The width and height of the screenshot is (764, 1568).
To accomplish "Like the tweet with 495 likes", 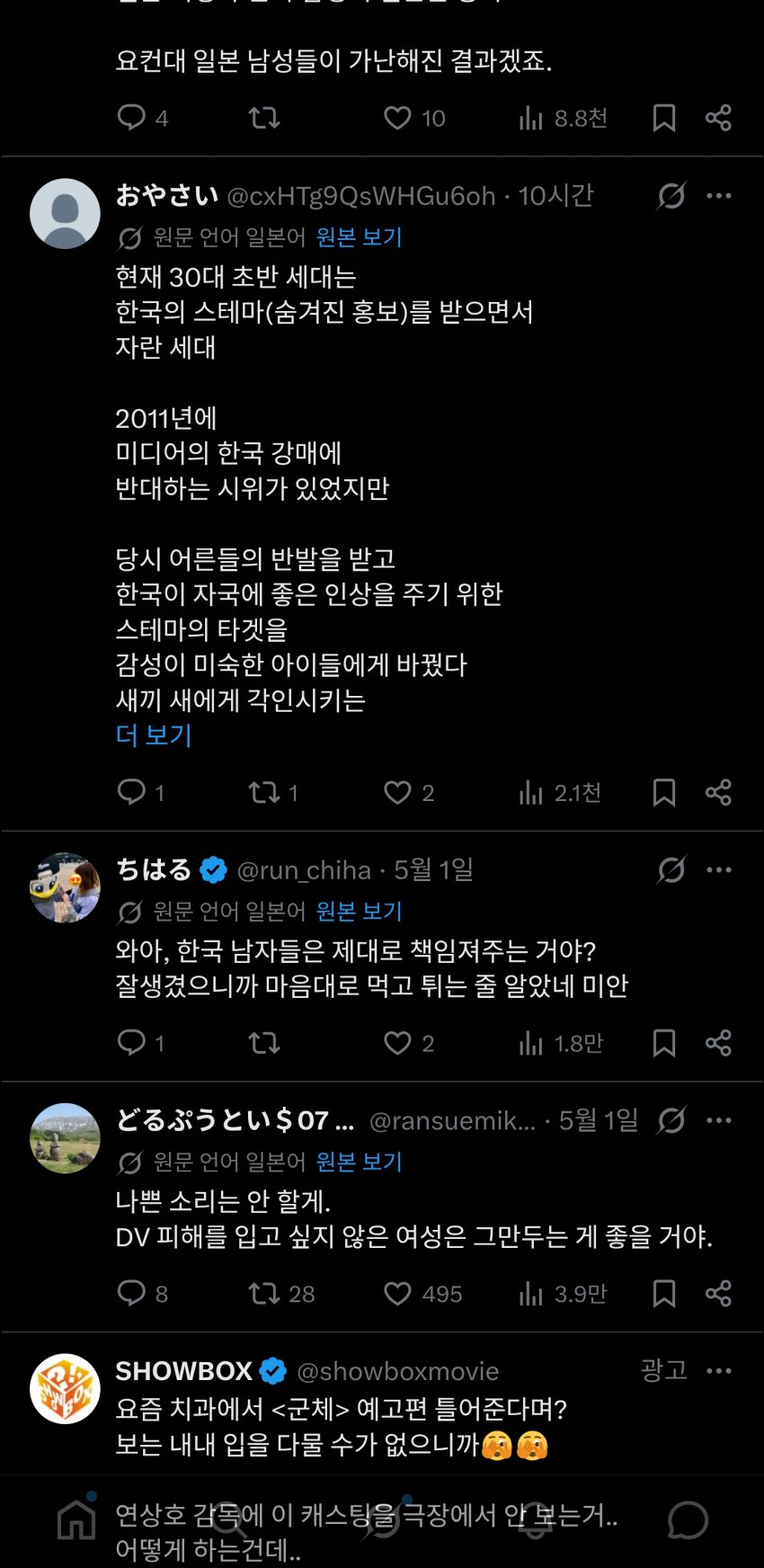I will pos(397,1294).
